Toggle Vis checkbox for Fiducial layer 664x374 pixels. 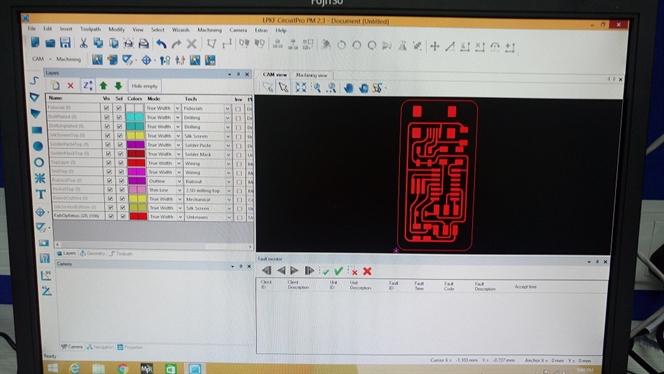pyautogui.click(x=106, y=108)
